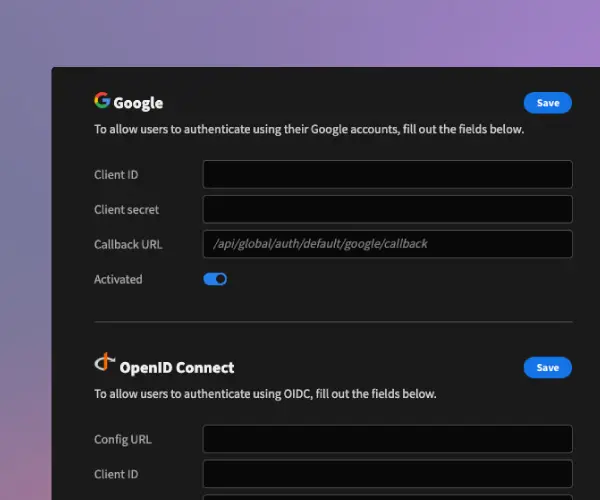Save the Google authentication settings
Image resolution: width=600 pixels, height=500 pixels.
coord(548,103)
